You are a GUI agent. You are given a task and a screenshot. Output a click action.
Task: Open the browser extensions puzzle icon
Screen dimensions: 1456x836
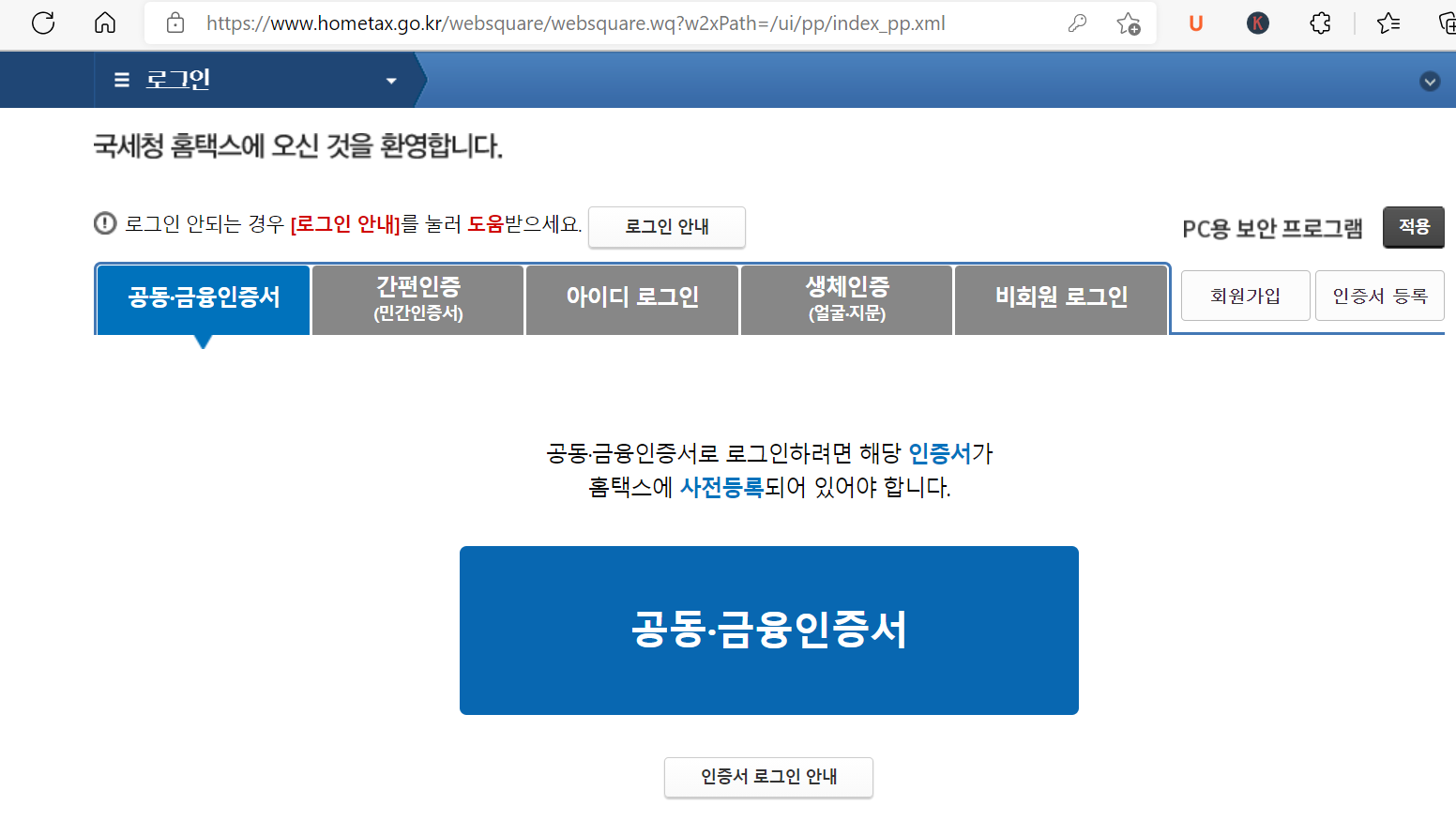click(x=1320, y=23)
